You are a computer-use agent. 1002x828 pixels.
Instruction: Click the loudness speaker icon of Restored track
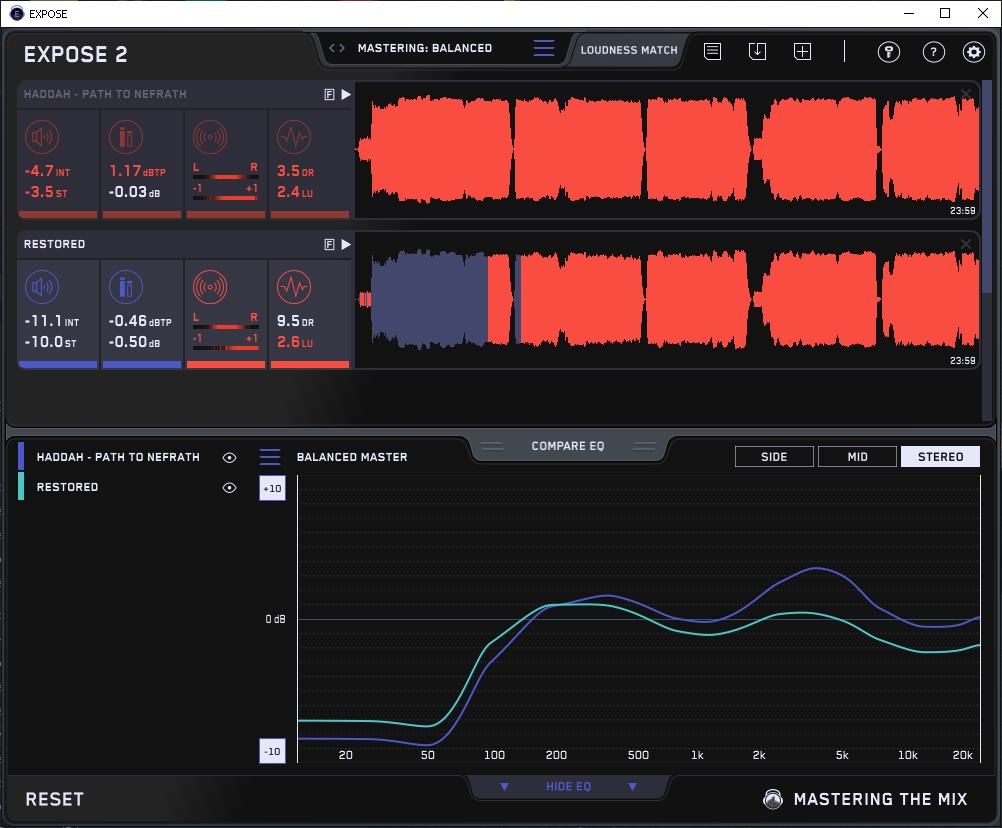coord(41,288)
